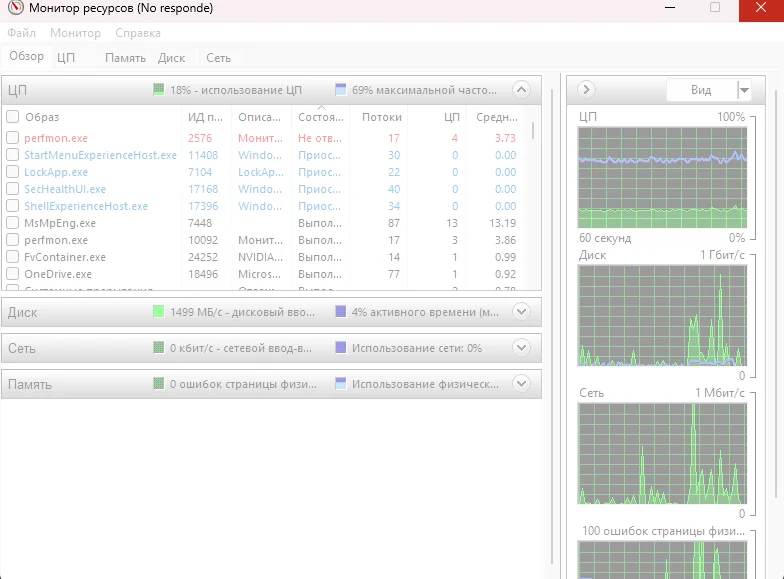Switch to the Память tab
Screen dimensions: 784x579
(x=125, y=58)
